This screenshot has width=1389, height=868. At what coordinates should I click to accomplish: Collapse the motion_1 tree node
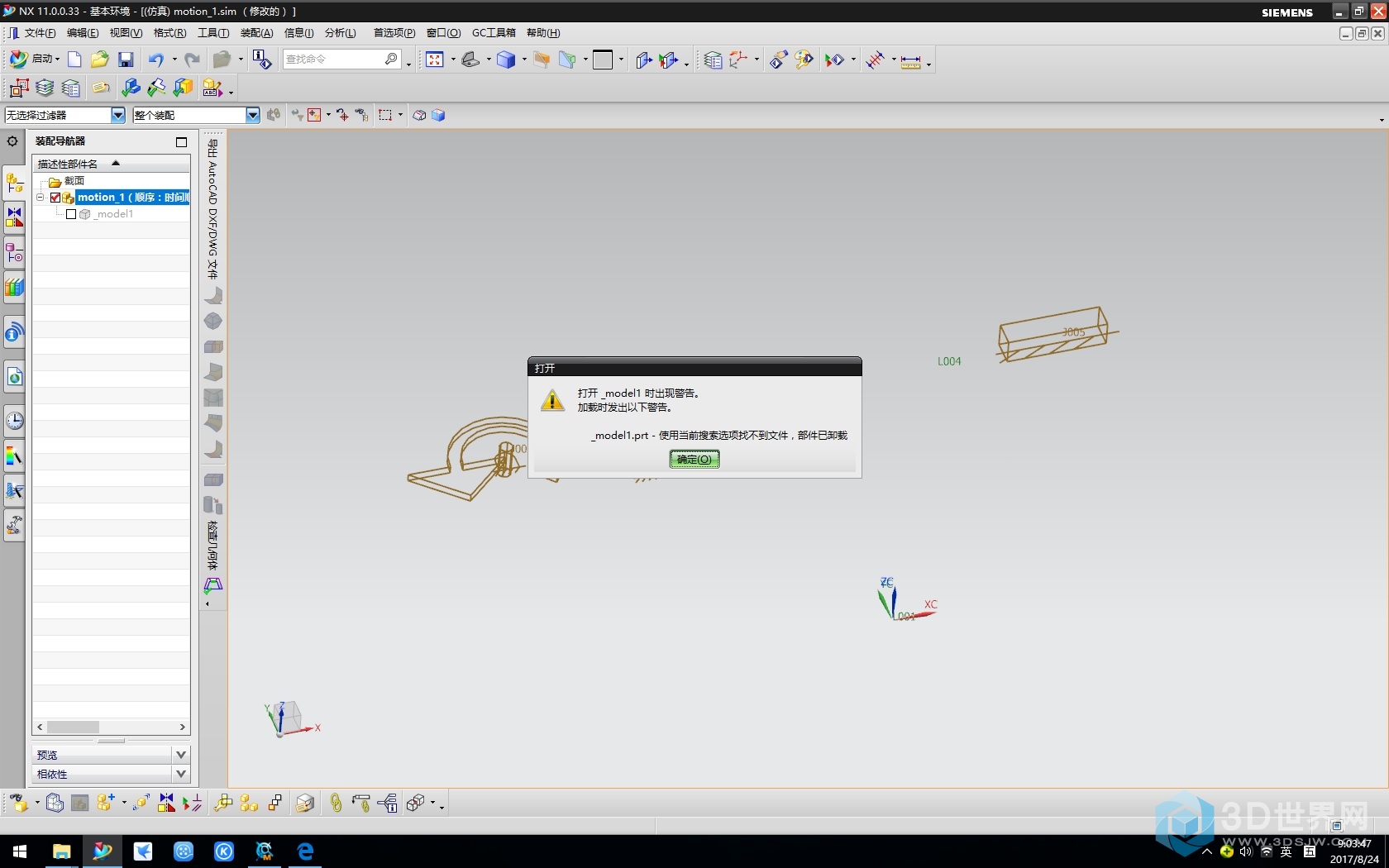click(40, 198)
